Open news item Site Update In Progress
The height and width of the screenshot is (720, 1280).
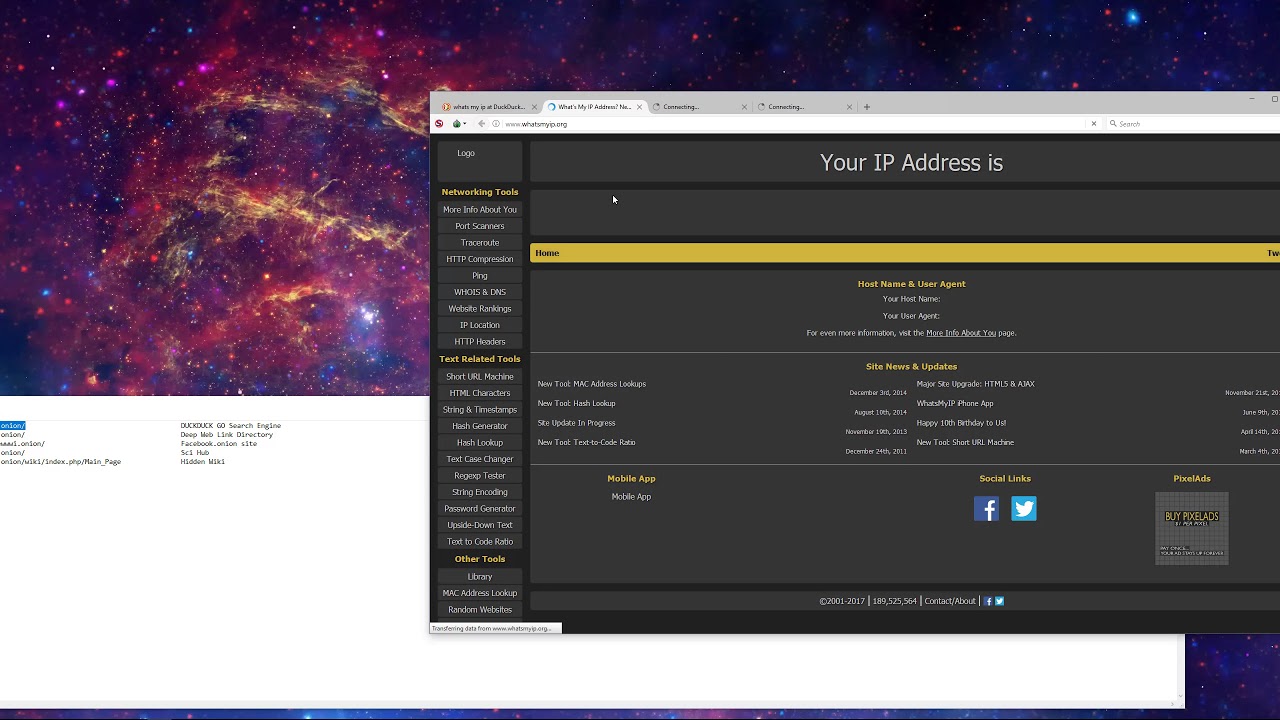click(577, 423)
